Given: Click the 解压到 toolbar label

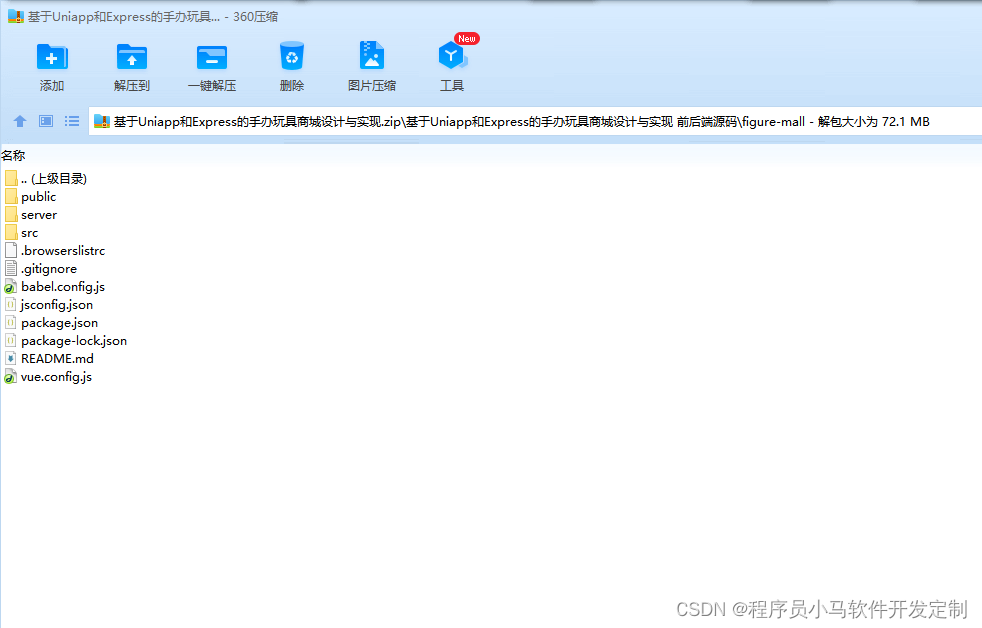Looking at the screenshot, I should tap(132, 86).
